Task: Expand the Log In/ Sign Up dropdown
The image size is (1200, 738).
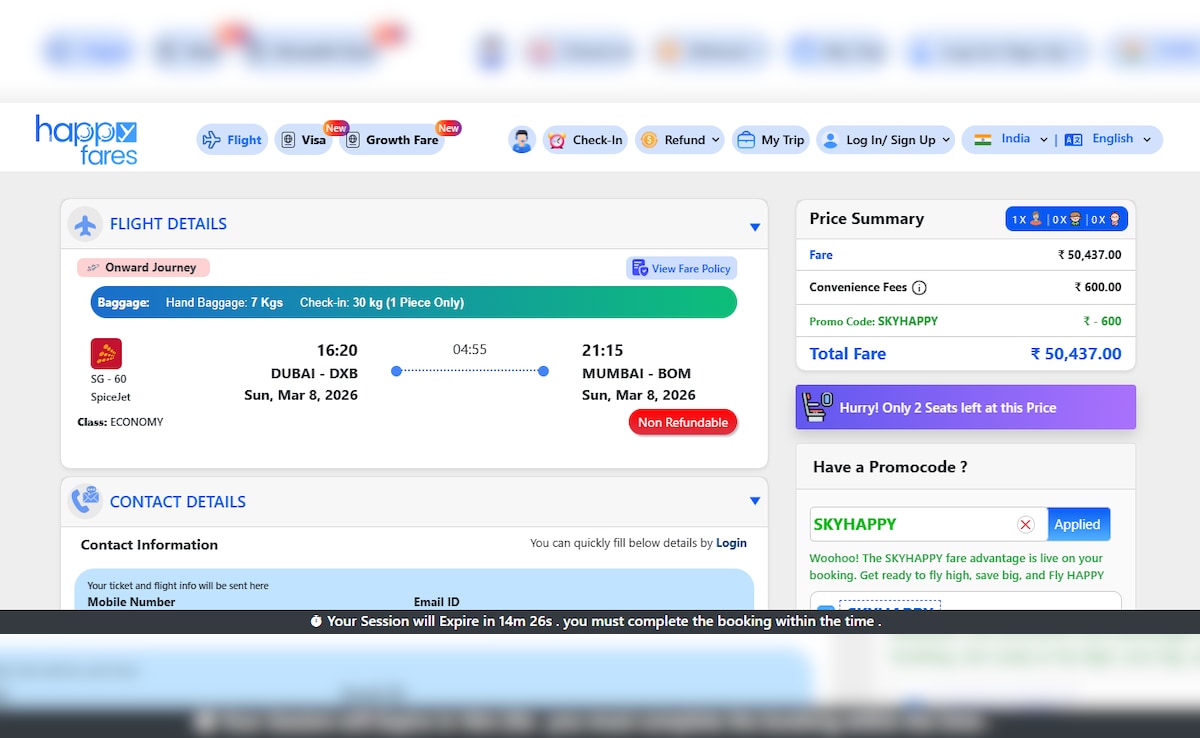Action: click(x=886, y=140)
